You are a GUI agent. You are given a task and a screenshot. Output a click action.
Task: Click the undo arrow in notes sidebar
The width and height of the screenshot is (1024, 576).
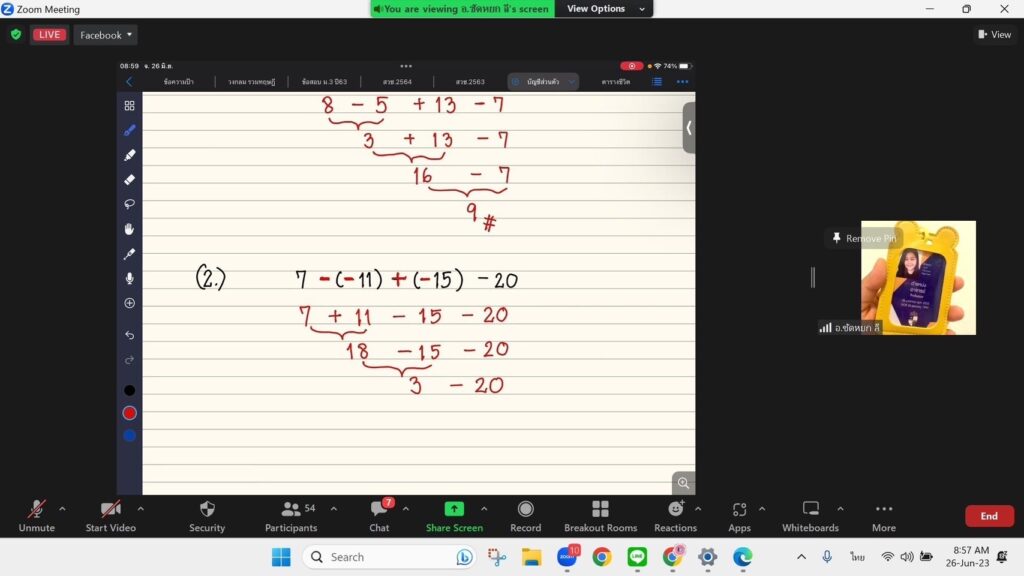[x=129, y=335]
